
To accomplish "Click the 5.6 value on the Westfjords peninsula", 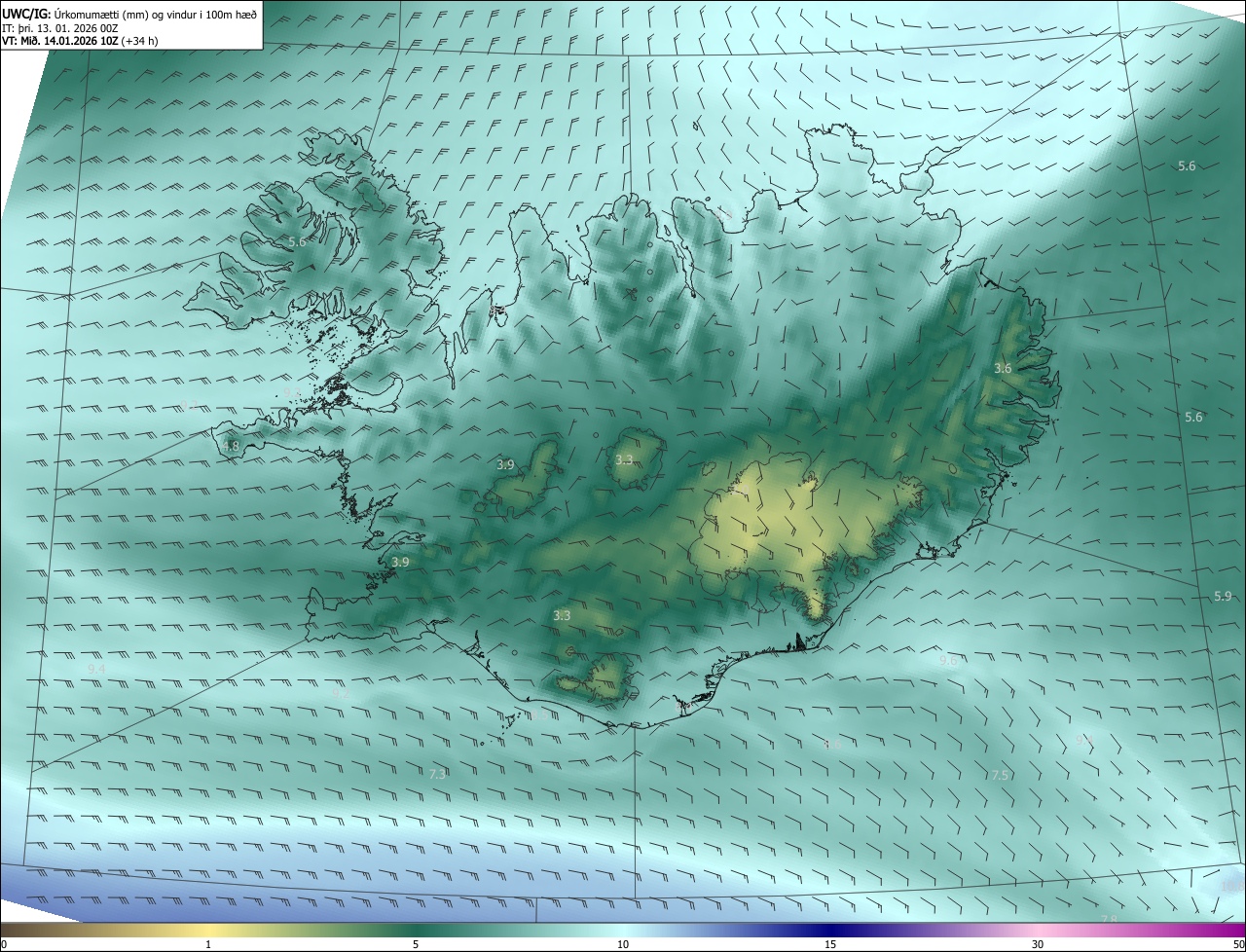I will (297, 241).
